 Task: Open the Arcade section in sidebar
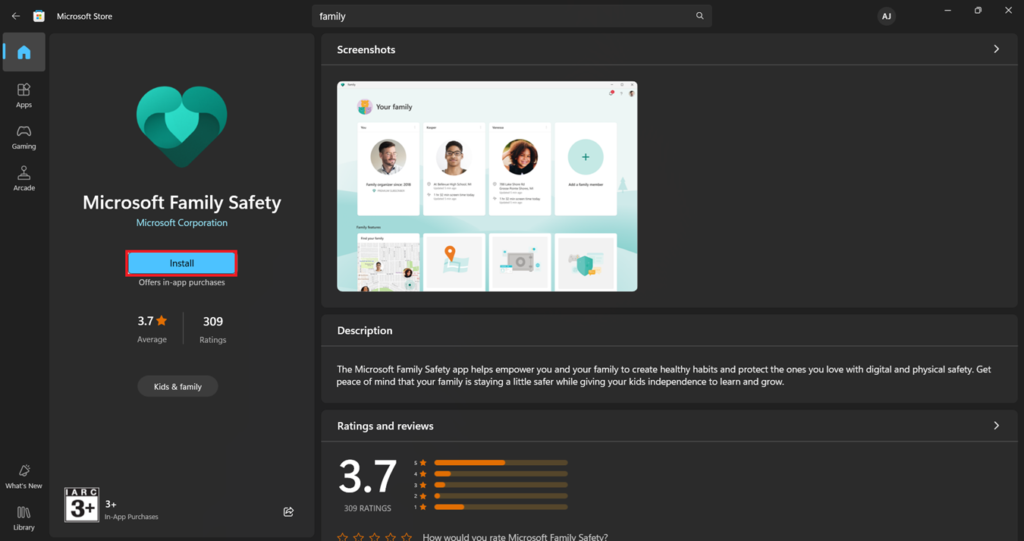click(x=24, y=178)
